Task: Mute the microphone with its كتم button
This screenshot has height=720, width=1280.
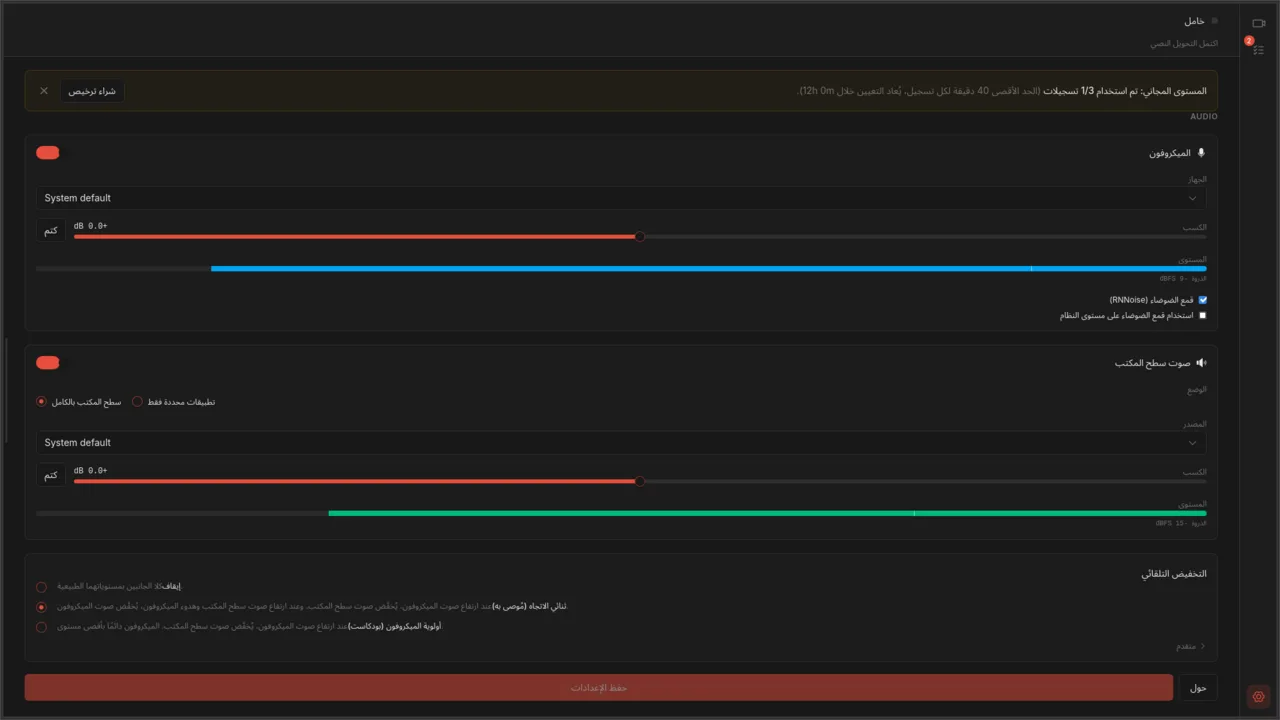Action: [x=51, y=230]
